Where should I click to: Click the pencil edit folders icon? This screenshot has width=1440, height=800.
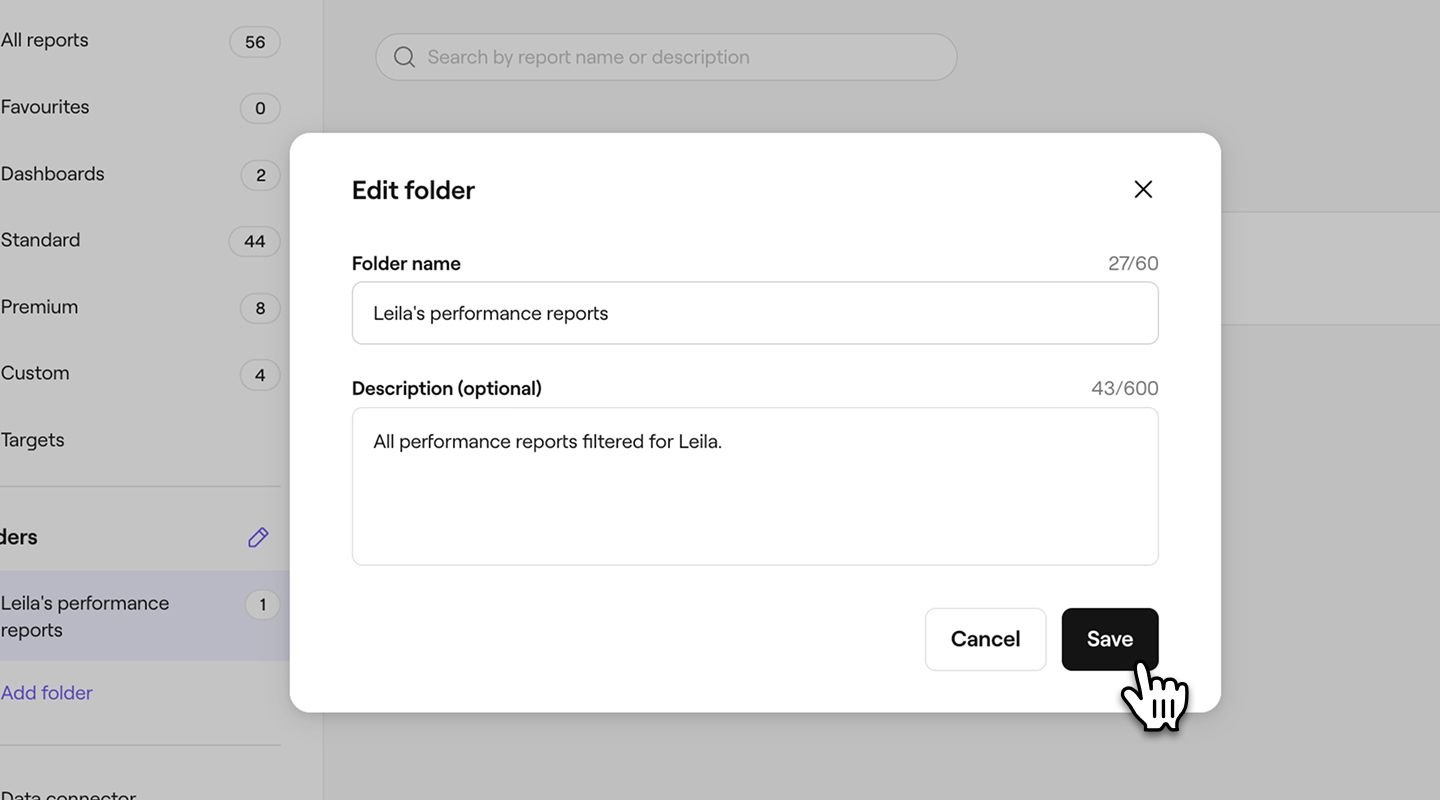258,538
